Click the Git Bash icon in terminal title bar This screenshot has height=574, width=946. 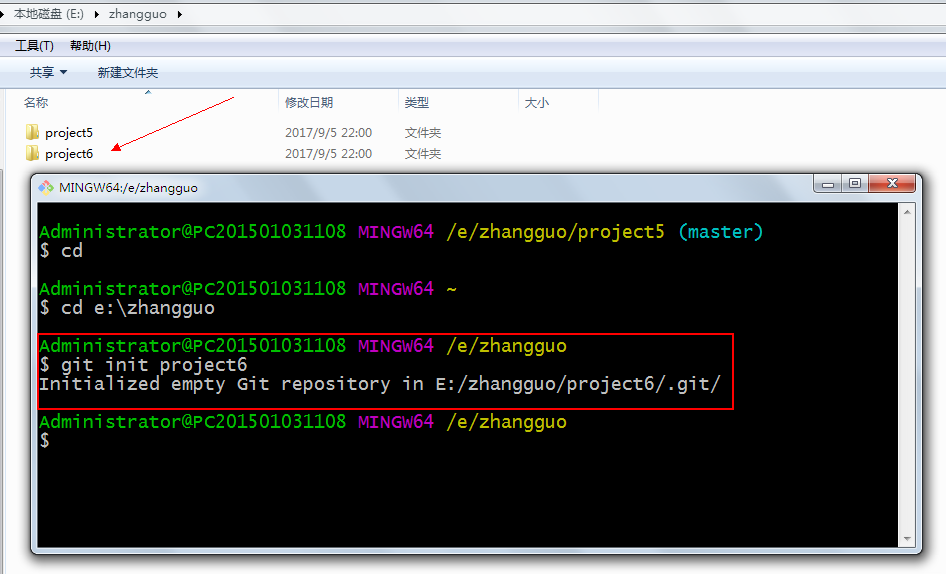click(46, 187)
